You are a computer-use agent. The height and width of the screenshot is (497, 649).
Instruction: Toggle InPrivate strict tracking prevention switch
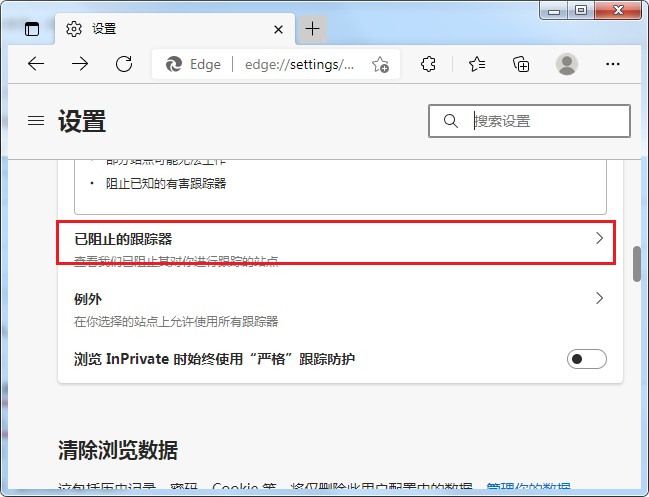587,359
